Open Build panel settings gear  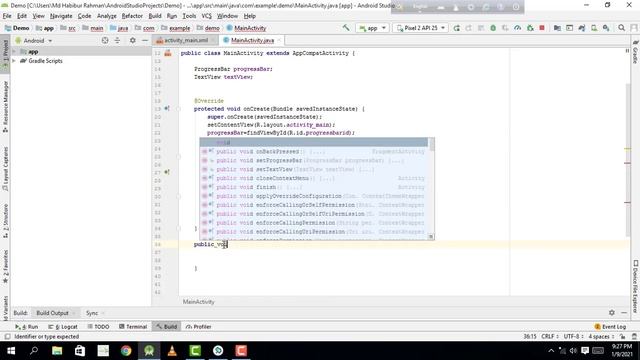[611, 313]
